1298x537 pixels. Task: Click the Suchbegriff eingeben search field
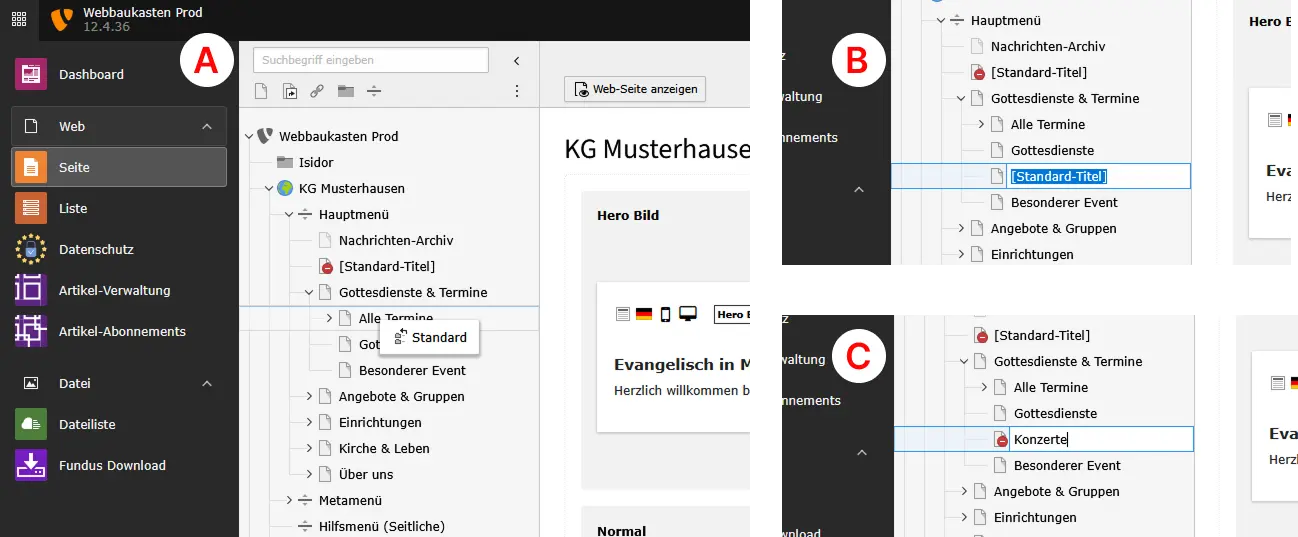click(x=370, y=60)
